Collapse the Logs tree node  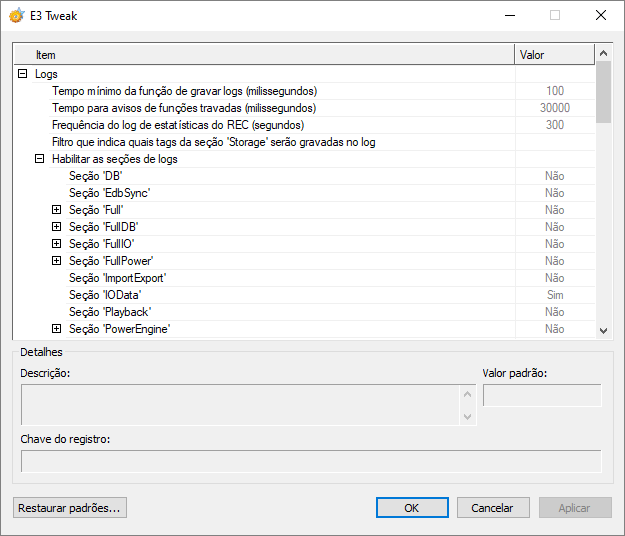click(23, 74)
